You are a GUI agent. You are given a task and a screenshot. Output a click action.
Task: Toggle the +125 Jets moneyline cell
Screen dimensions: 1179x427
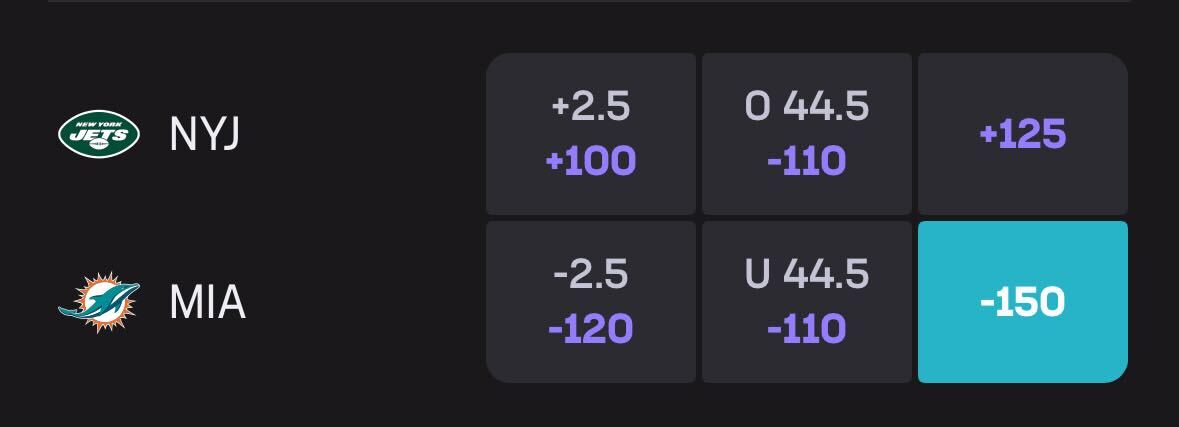(1022, 134)
